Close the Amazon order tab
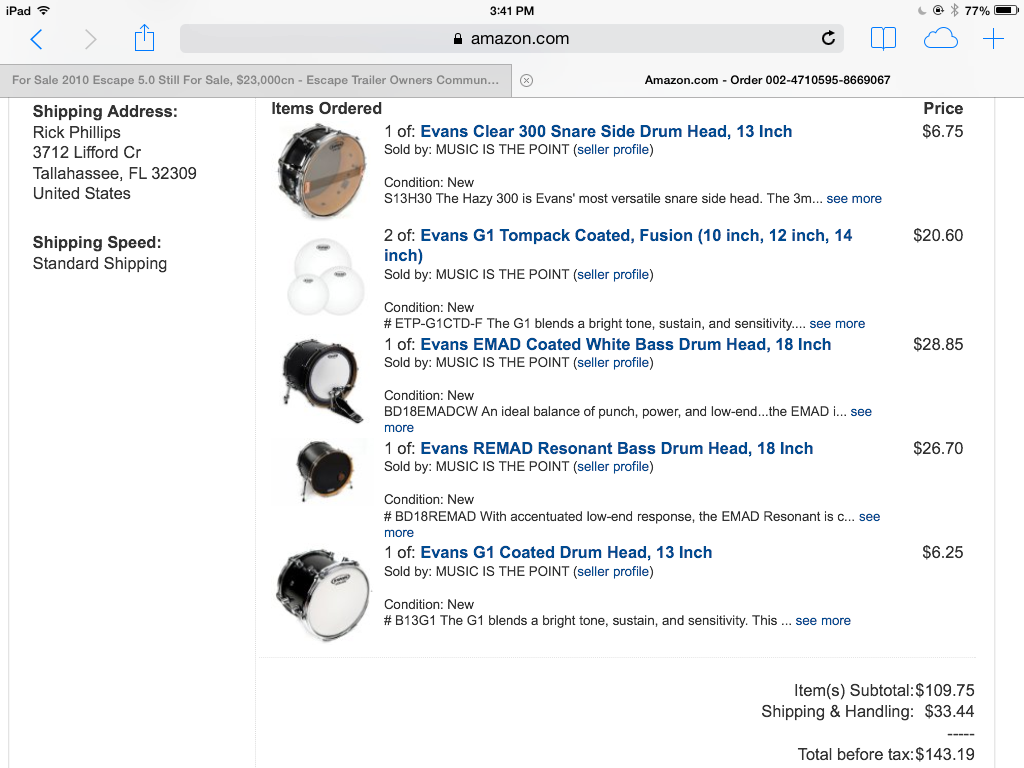This screenshot has height=768, width=1024. pyautogui.click(x=526, y=80)
